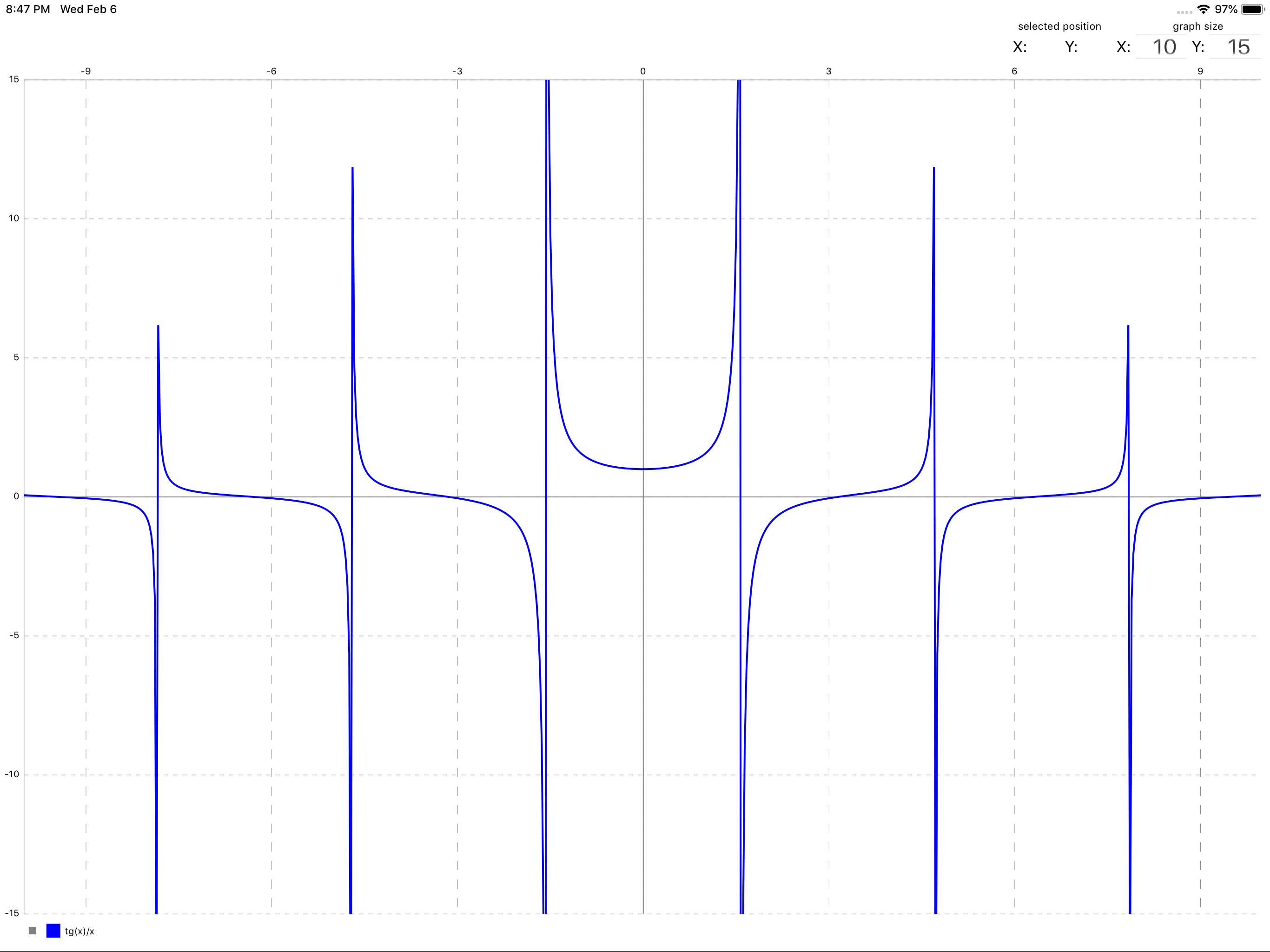This screenshot has width=1270, height=952.
Task: Click the x-axis tick label 9
Action: (x=1200, y=71)
